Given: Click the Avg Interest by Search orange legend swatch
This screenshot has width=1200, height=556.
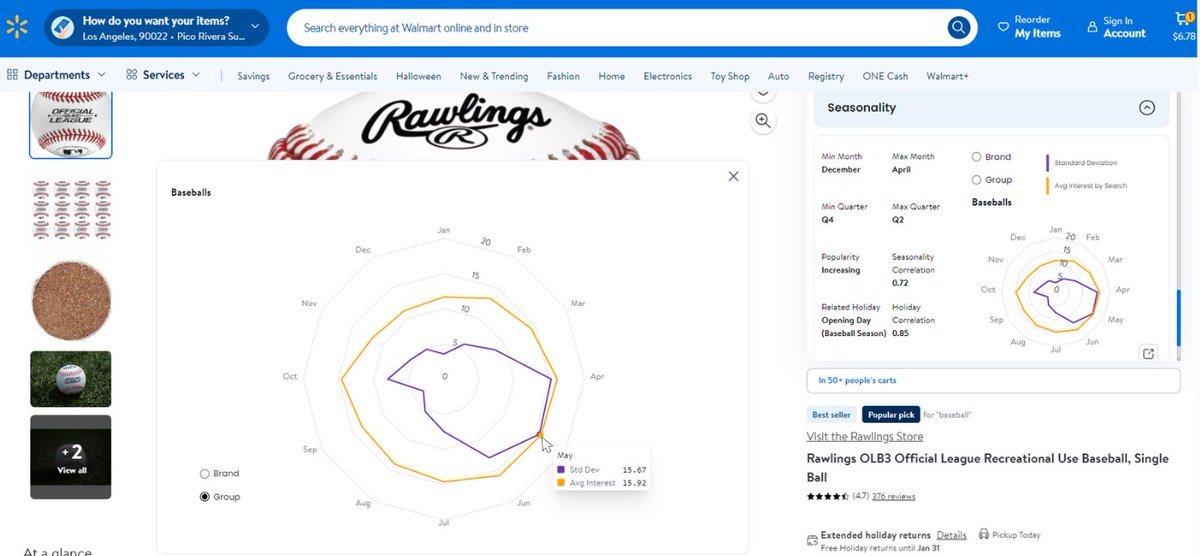Looking at the screenshot, I should point(1047,185).
